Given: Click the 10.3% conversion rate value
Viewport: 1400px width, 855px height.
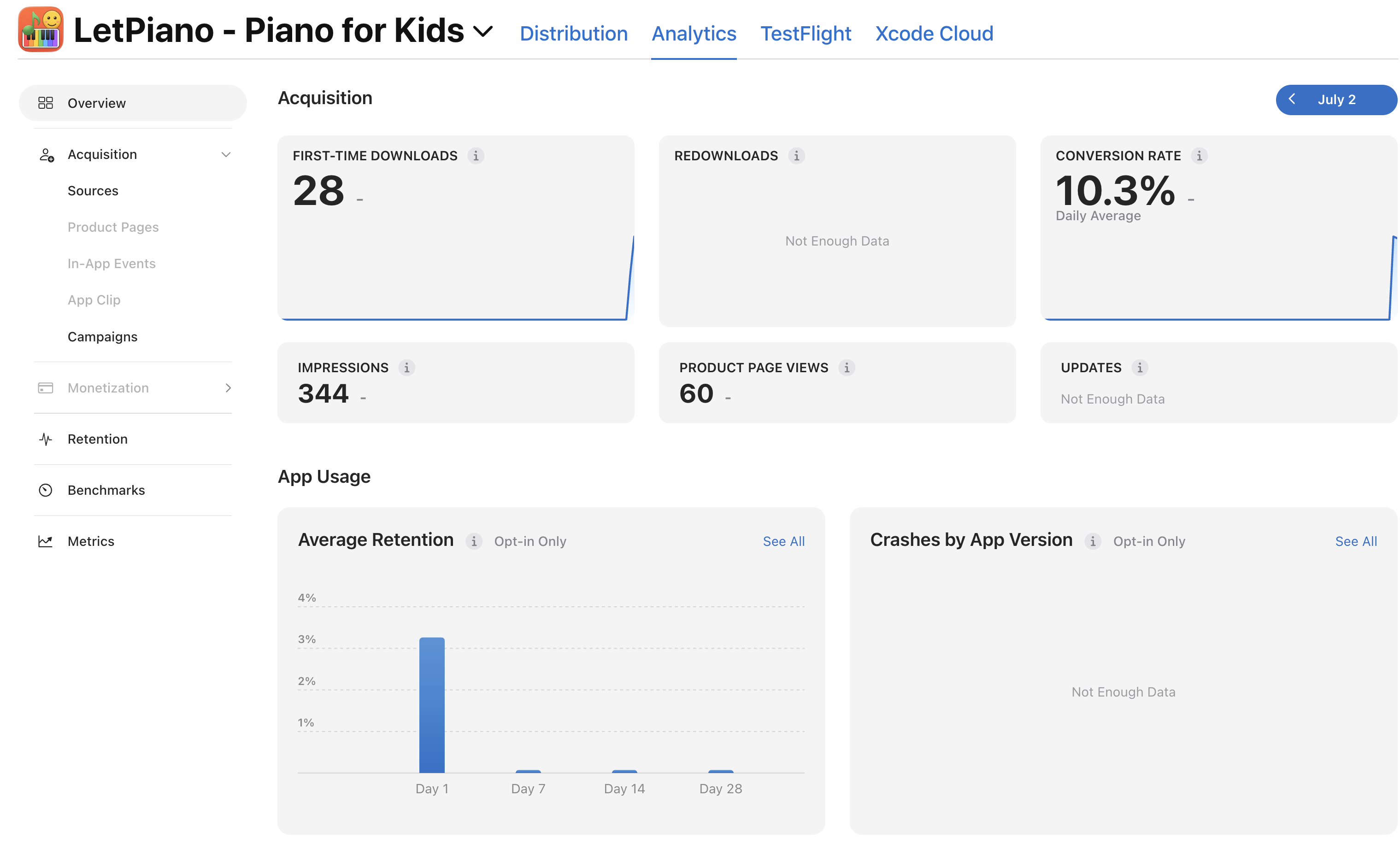Looking at the screenshot, I should point(1115,191).
